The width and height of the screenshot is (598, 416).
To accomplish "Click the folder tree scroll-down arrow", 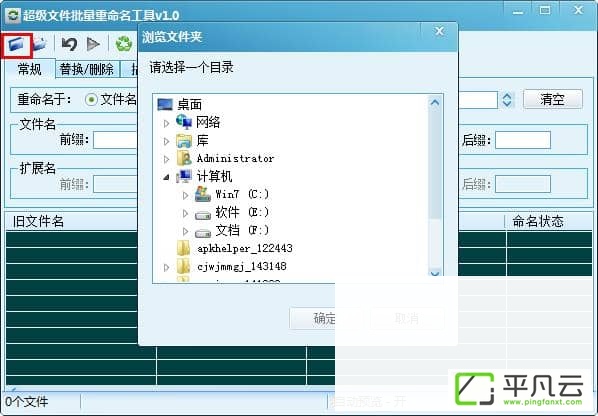I will tap(435, 273).
